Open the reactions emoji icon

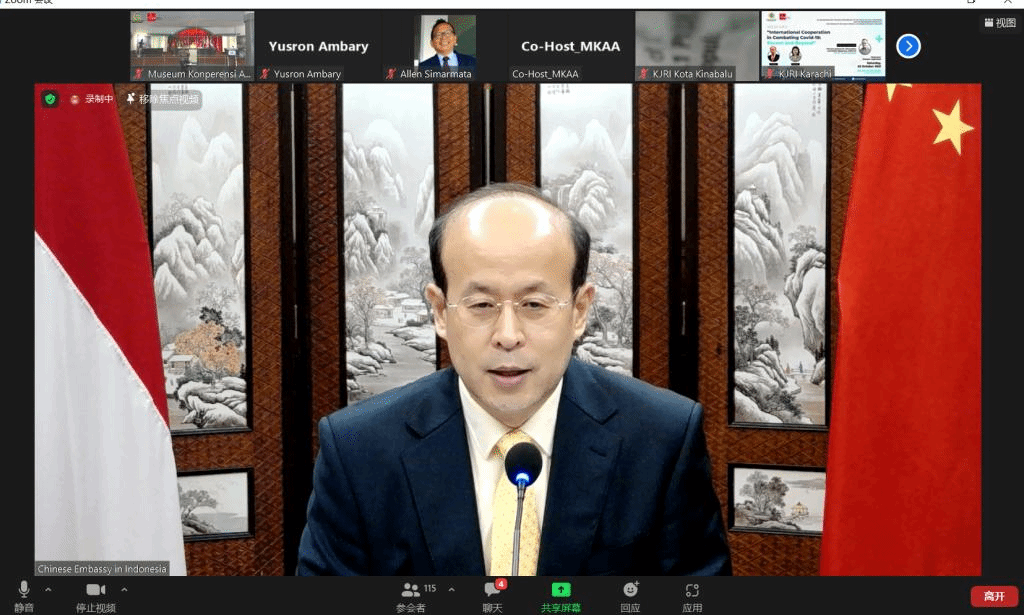tap(630, 590)
